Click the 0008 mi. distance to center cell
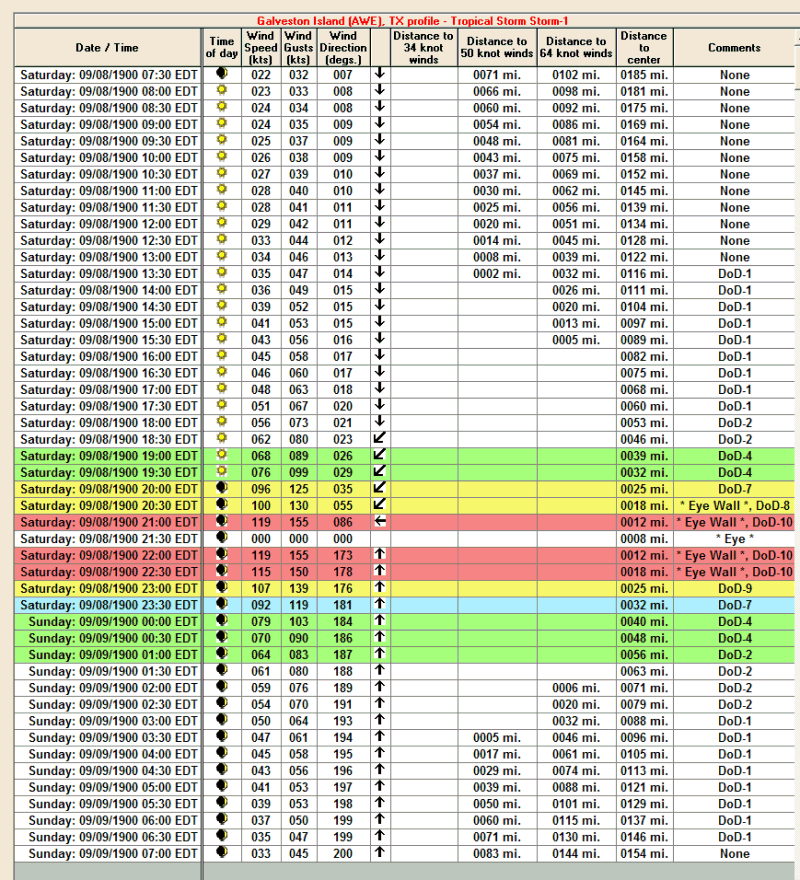800x880 pixels. [x=644, y=539]
